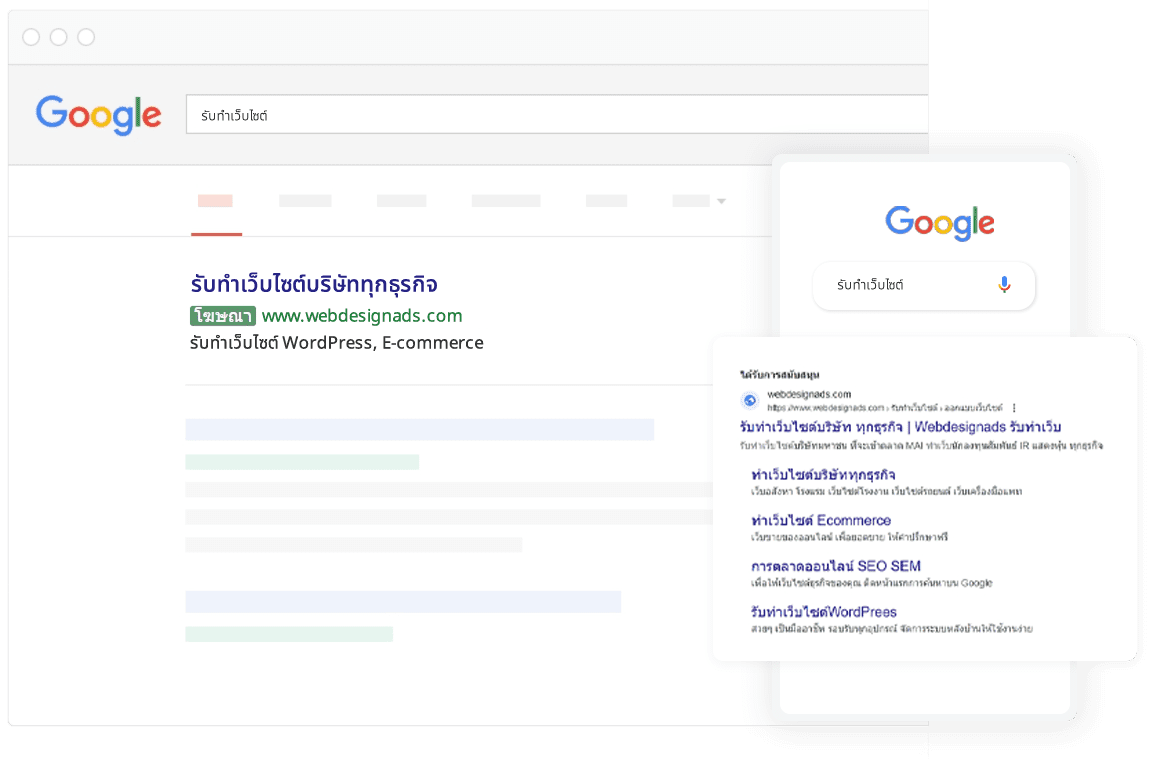Click the ได้รับการสนับสนุน sponsored label
This screenshot has height=759, width=1159.
(779, 375)
